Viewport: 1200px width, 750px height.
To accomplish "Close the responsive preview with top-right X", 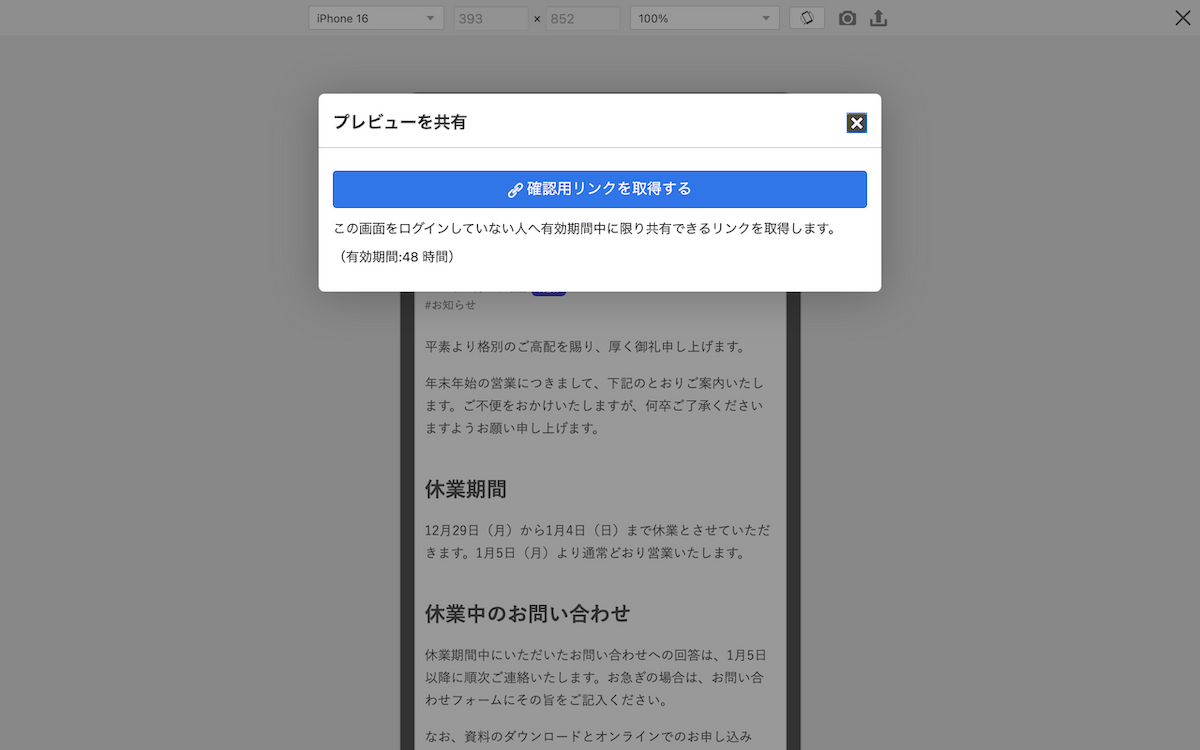I will (1182, 17).
